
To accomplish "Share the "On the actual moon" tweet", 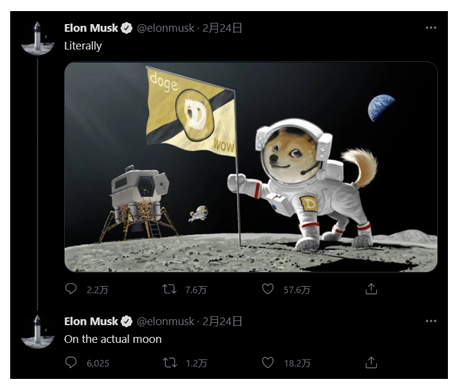I will click(x=371, y=363).
